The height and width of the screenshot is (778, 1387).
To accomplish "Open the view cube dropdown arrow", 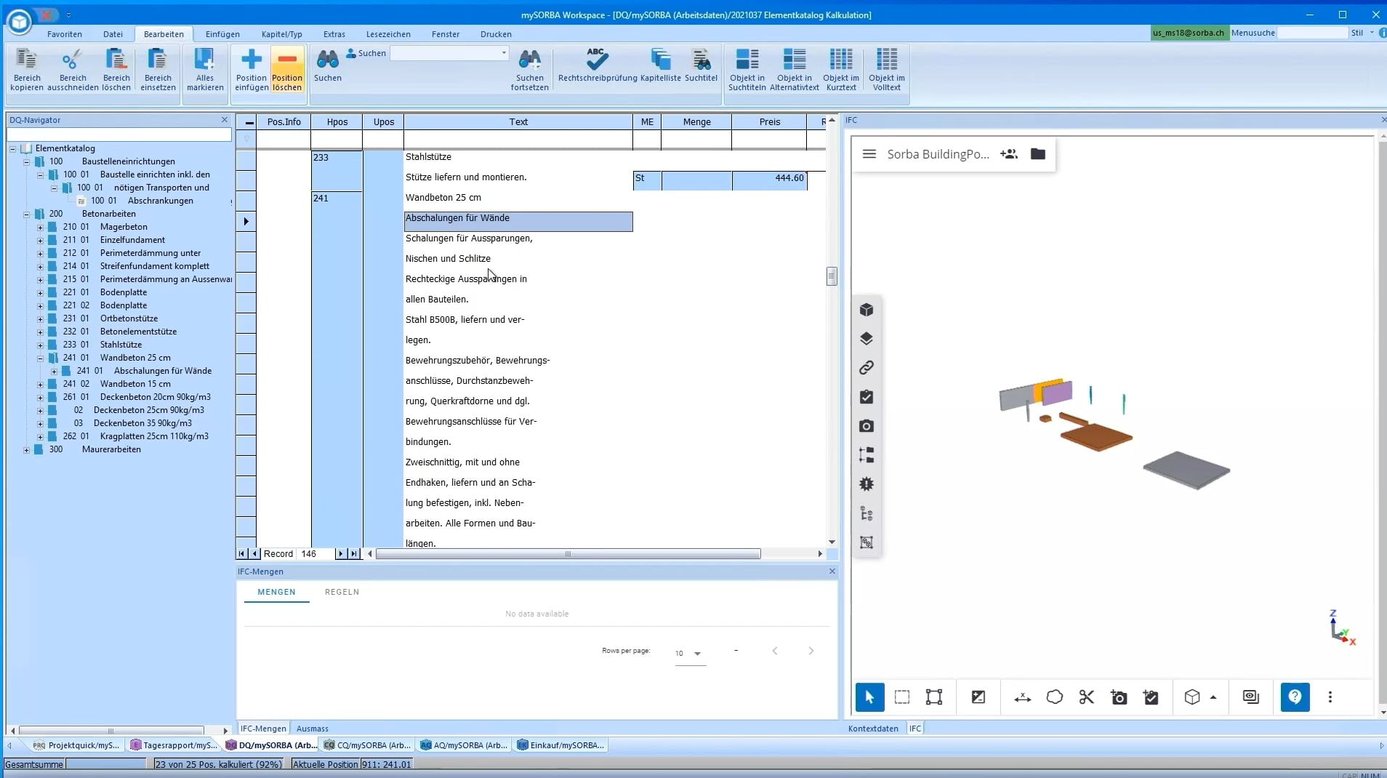I will 1213,698.
